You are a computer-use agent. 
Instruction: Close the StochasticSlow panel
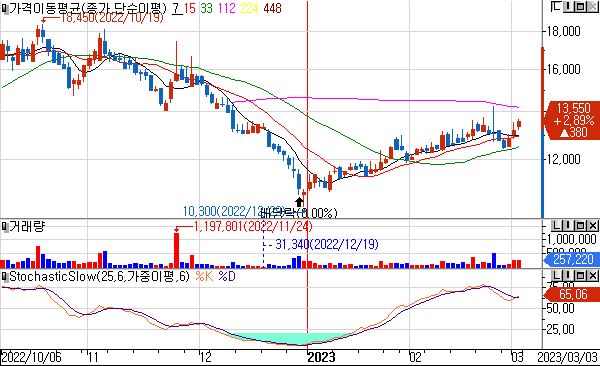click(x=592, y=275)
